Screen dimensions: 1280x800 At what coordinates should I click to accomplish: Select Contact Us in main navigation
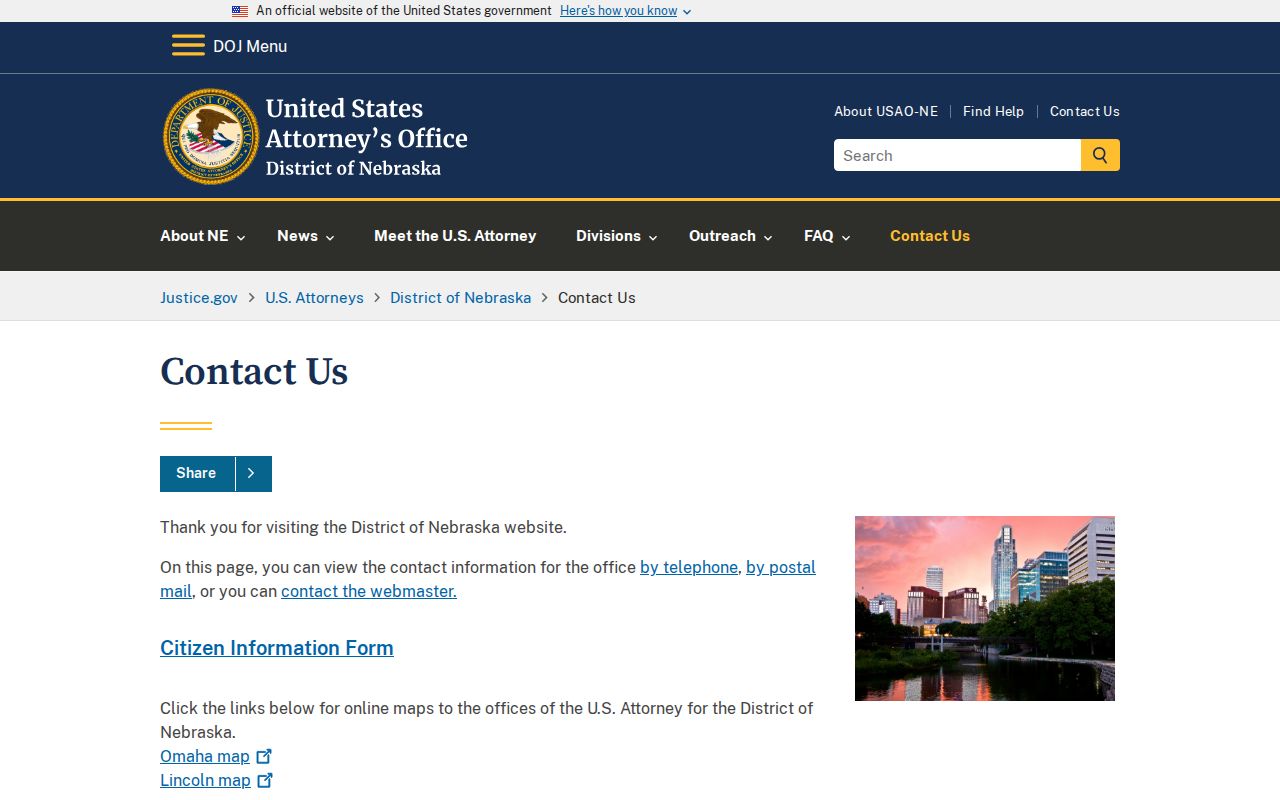coord(930,236)
